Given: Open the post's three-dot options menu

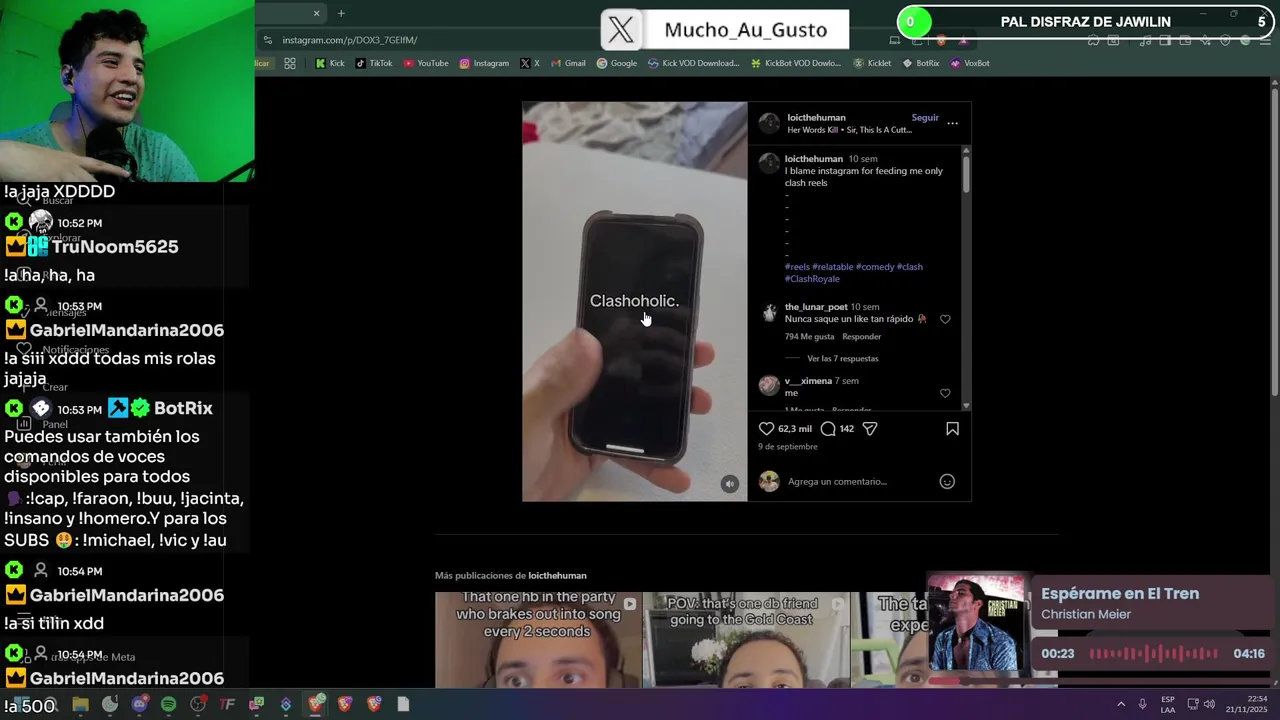Looking at the screenshot, I should pyautogui.click(x=952, y=123).
